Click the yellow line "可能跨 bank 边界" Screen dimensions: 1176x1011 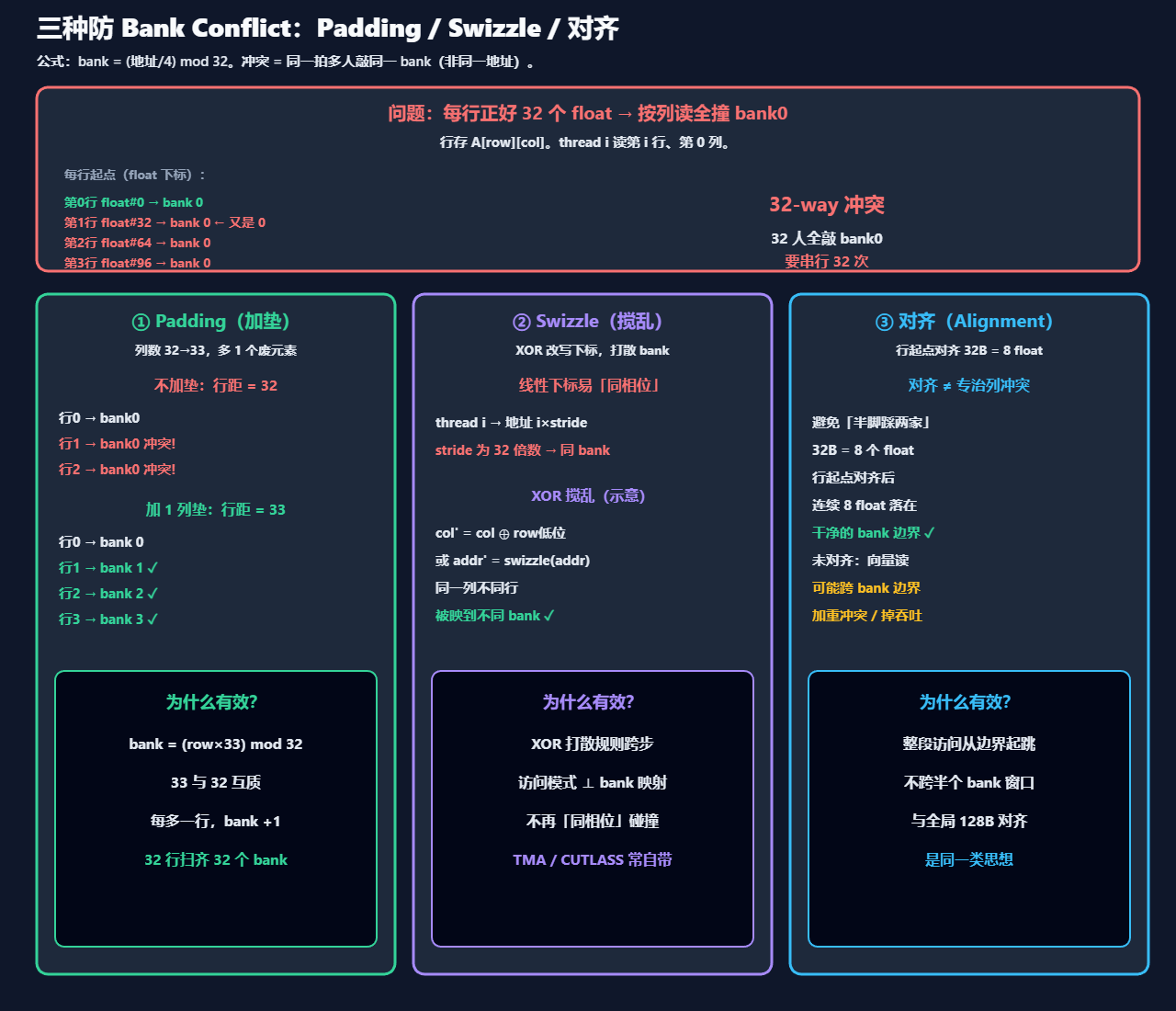[866, 587]
